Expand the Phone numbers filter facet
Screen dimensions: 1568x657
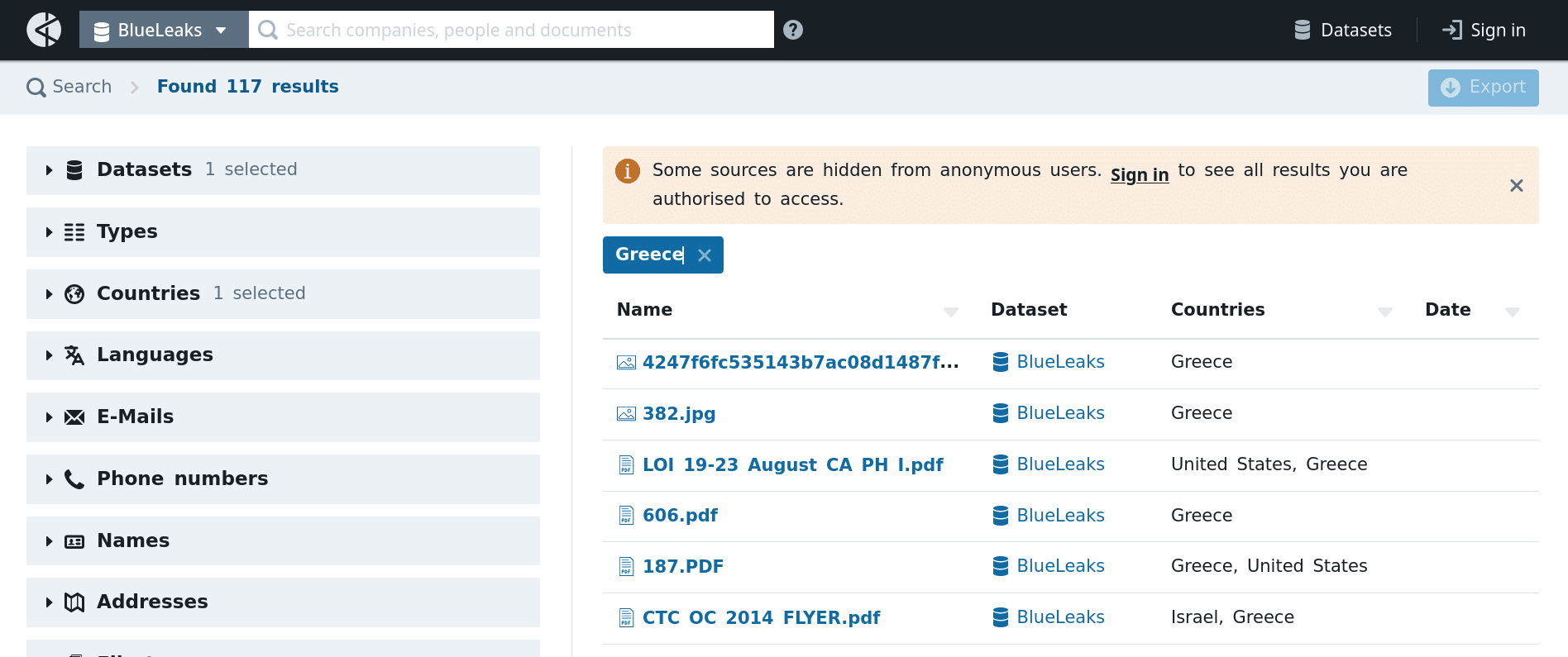pos(283,479)
